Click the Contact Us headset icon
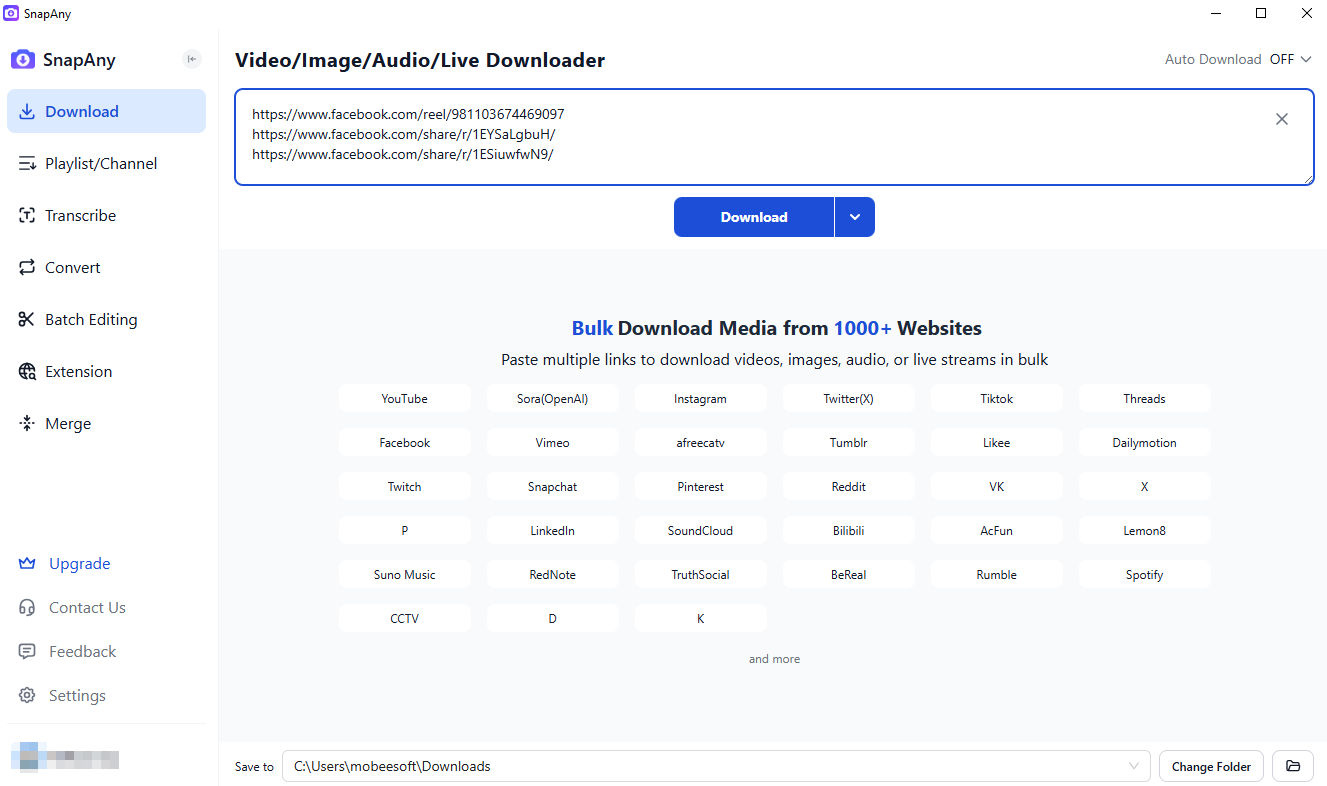 pos(27,608)
